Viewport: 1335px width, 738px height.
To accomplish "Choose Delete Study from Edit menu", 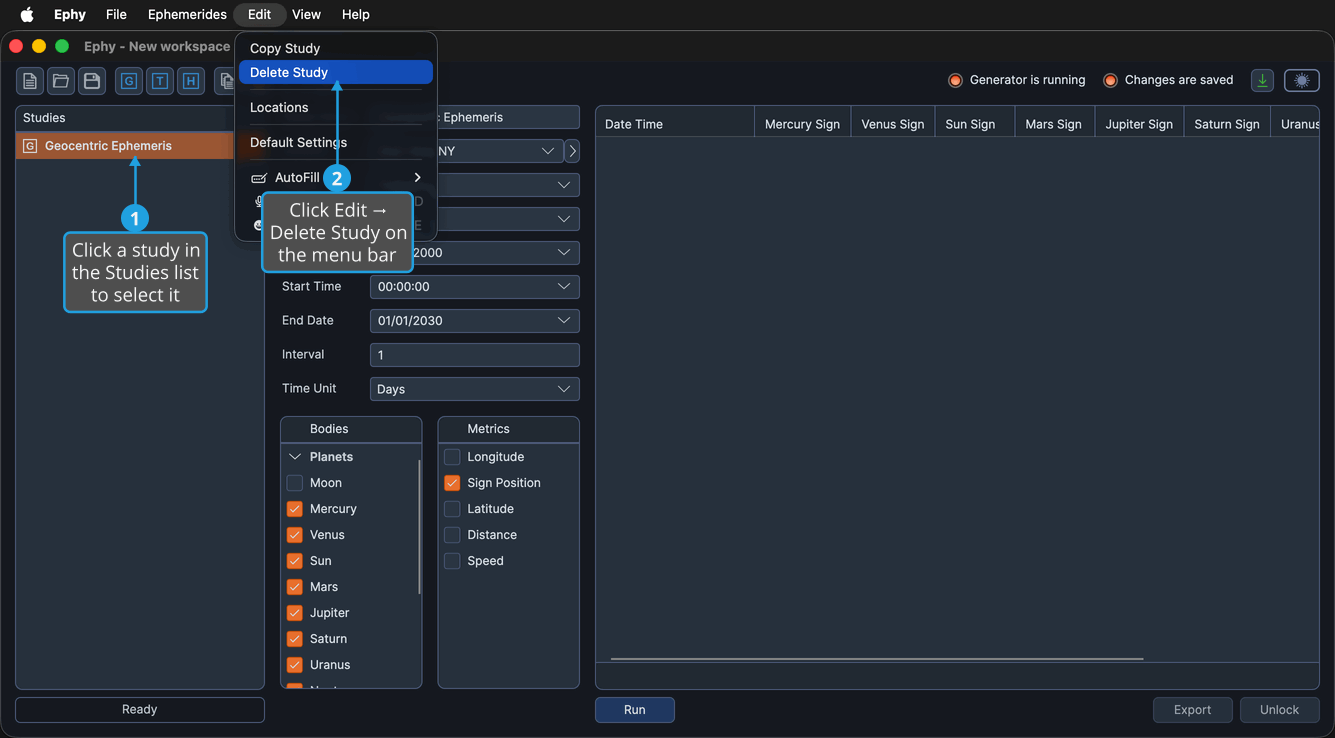I will 336,72.
